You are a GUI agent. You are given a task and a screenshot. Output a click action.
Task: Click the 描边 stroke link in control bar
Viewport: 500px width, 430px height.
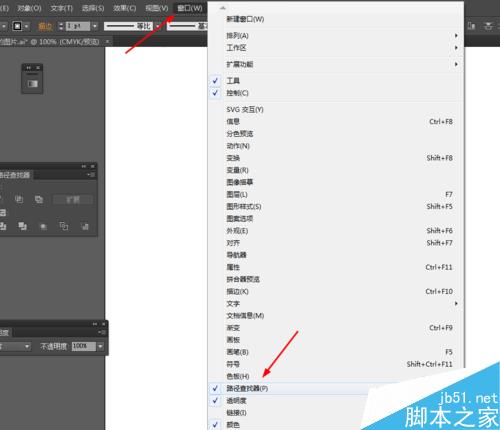pyautogui.click(x=45, y=26)
